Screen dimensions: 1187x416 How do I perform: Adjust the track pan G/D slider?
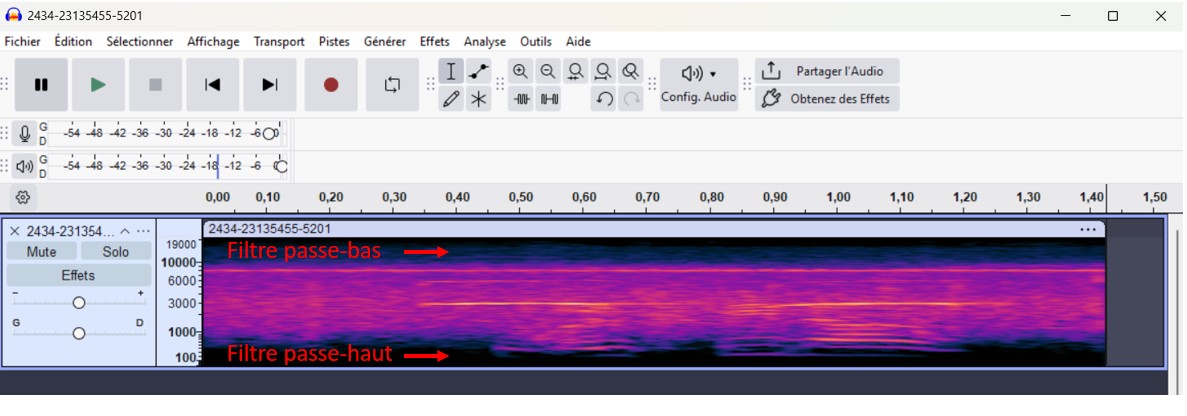(79, 333)
